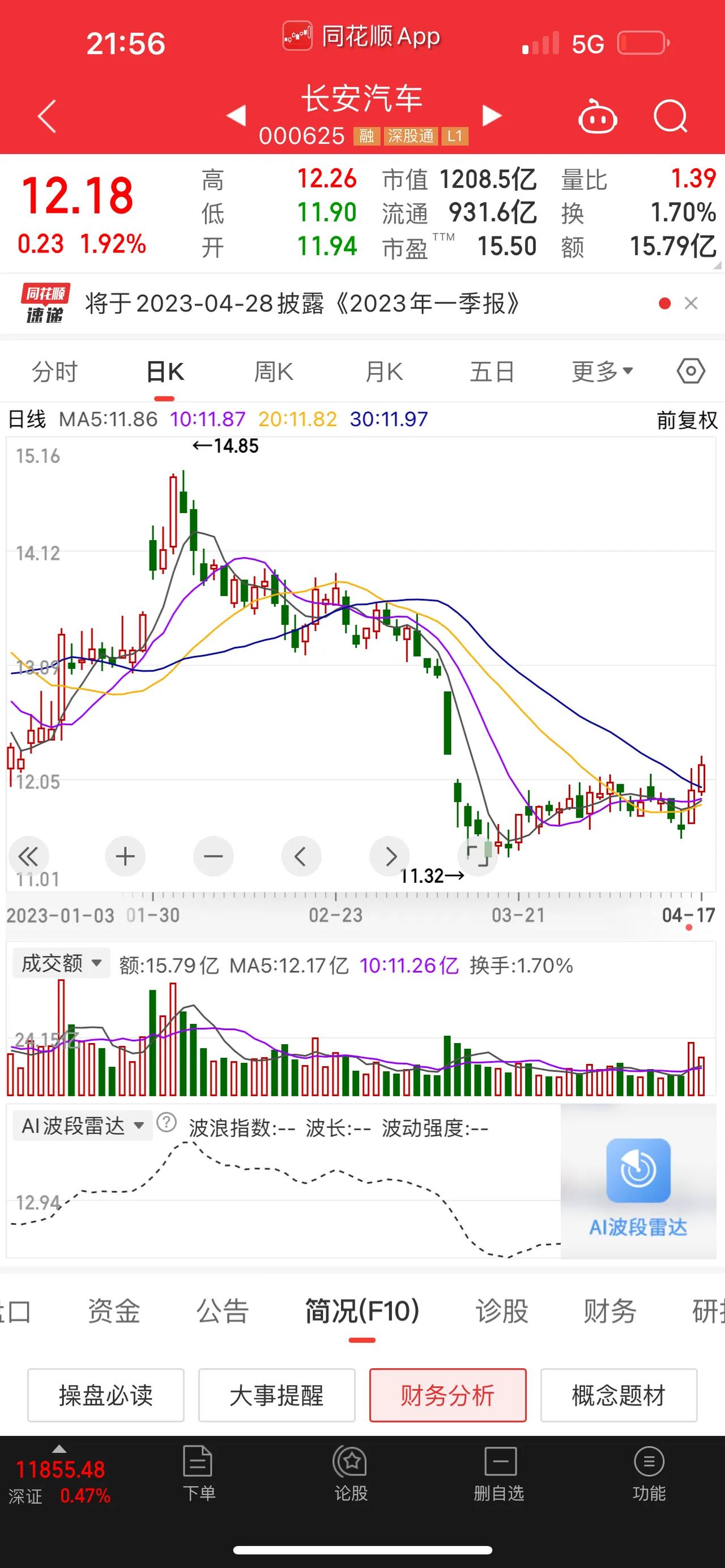
Task: Go back with the left chevron arrow
Action: (x=47, y=116)
